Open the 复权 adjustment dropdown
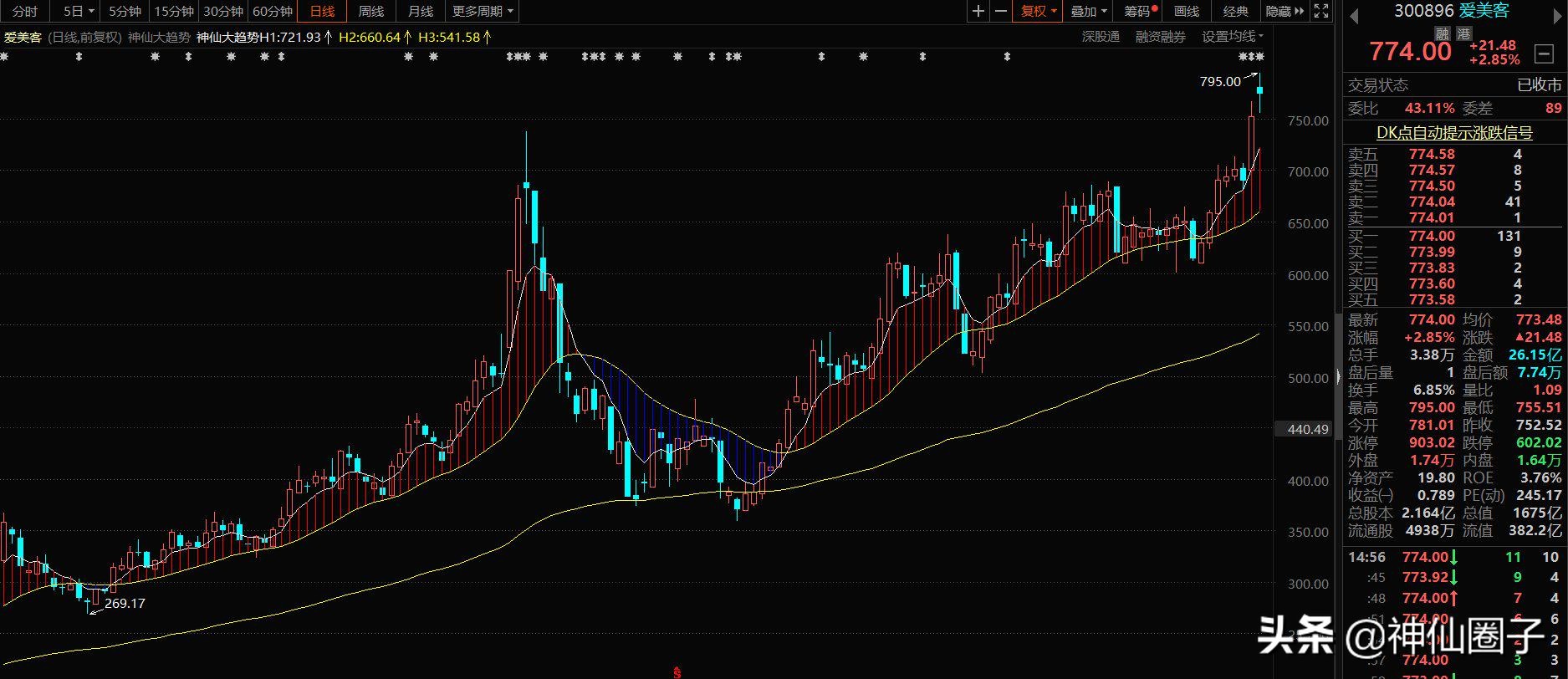The image size is (1568, 679). pos(1039,11)
